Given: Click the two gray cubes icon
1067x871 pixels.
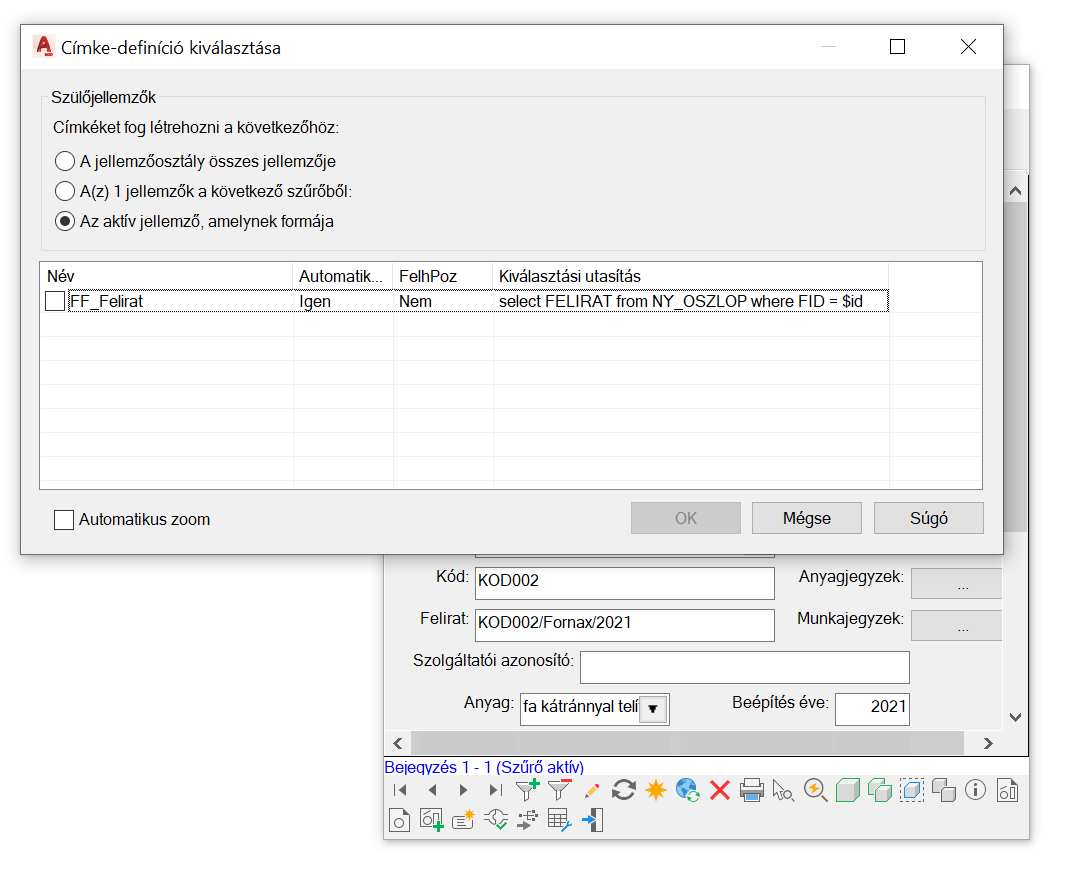Looking at the screenshot, I should (944, 790).
